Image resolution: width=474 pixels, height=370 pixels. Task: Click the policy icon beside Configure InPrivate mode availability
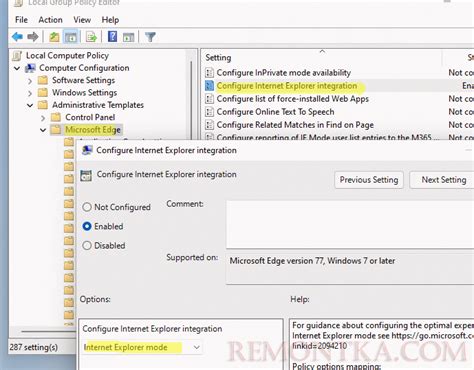tap(209, 73)
